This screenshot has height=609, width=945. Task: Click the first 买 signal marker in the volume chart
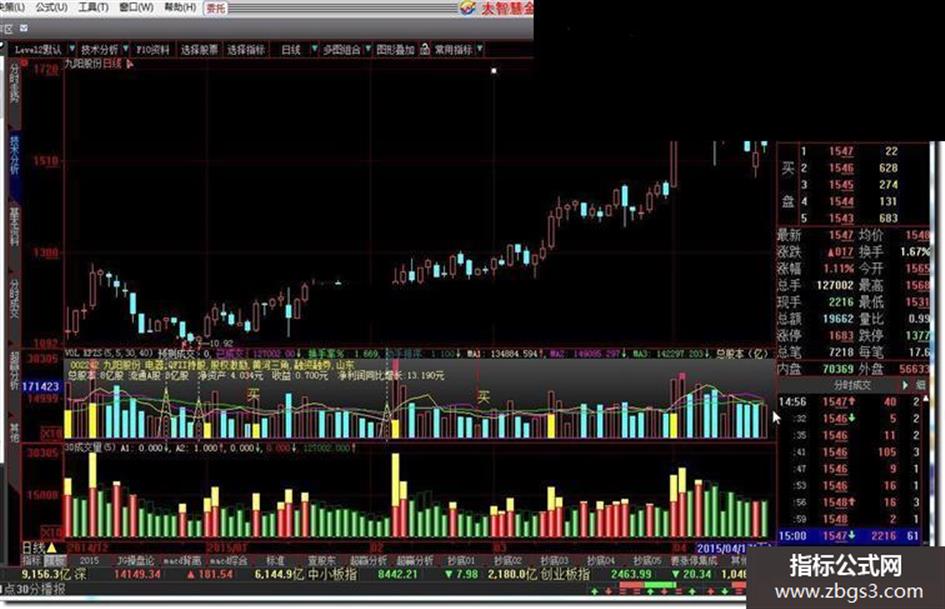254,396
